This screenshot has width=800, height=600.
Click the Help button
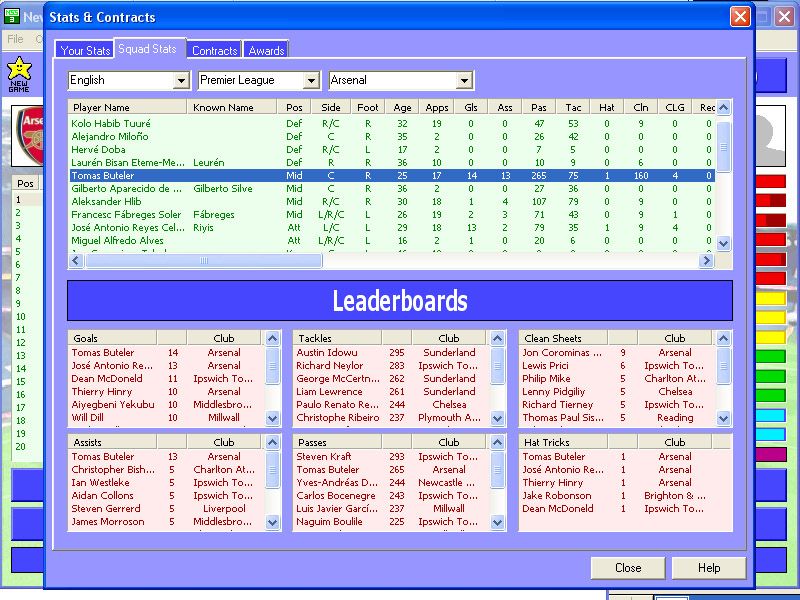[709, 568]
